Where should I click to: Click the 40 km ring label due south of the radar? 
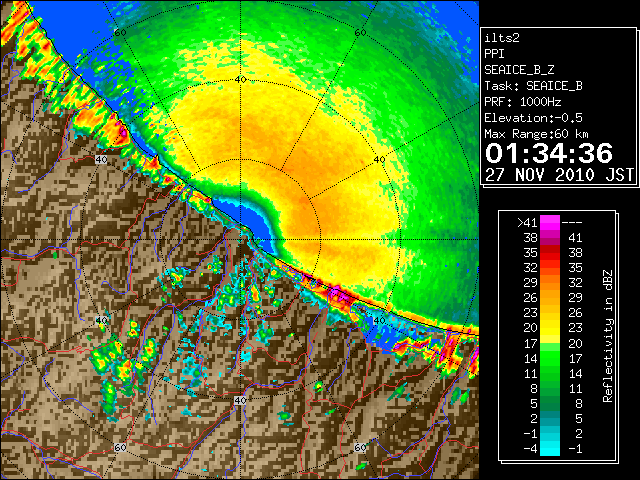[240, 400]
